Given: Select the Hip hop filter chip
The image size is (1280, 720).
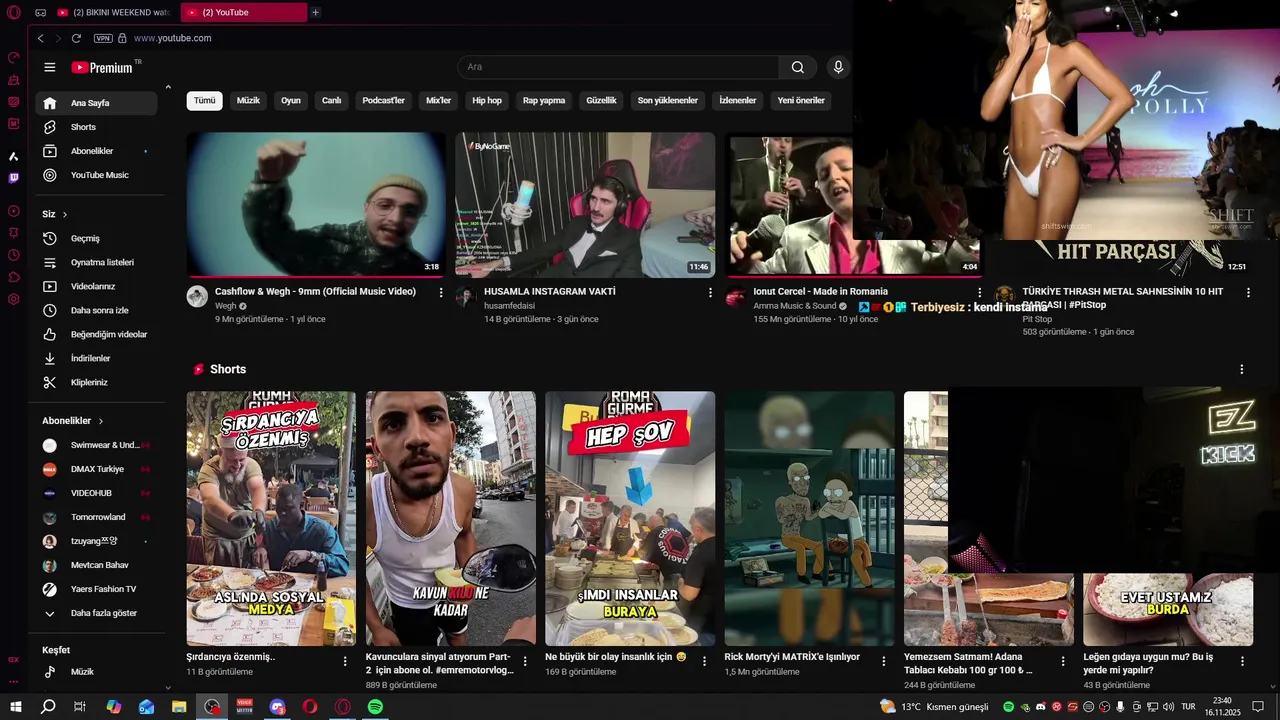Looking at the screenshot, I should 487,101.
